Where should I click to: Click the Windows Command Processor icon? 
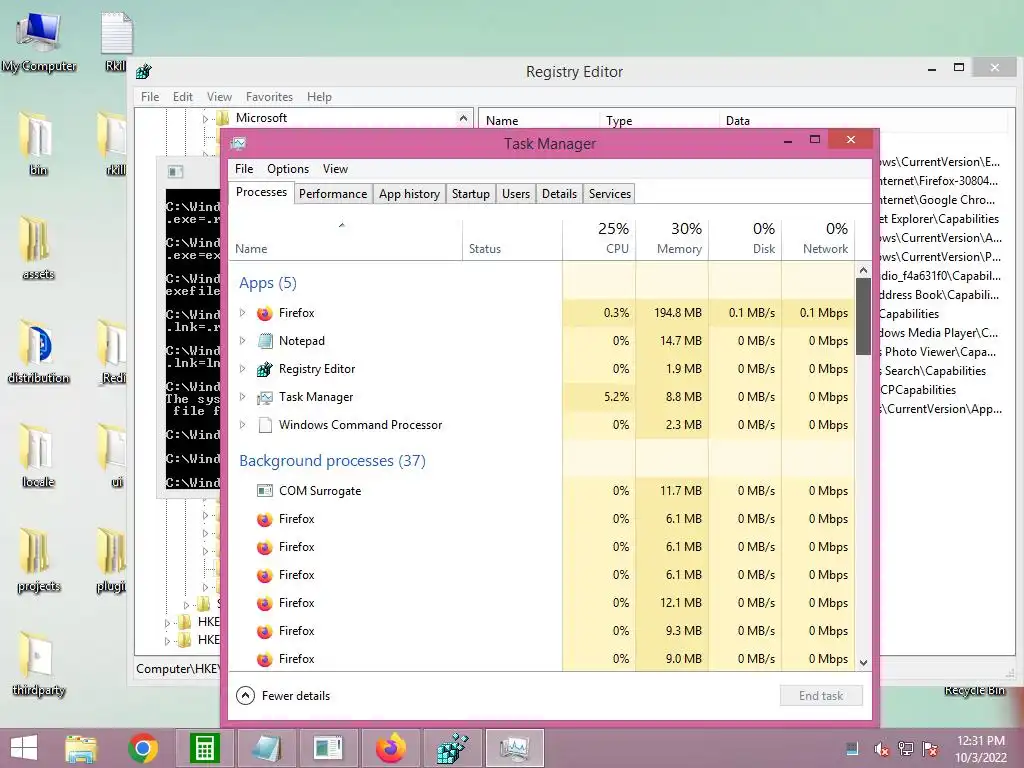(264, 425)
